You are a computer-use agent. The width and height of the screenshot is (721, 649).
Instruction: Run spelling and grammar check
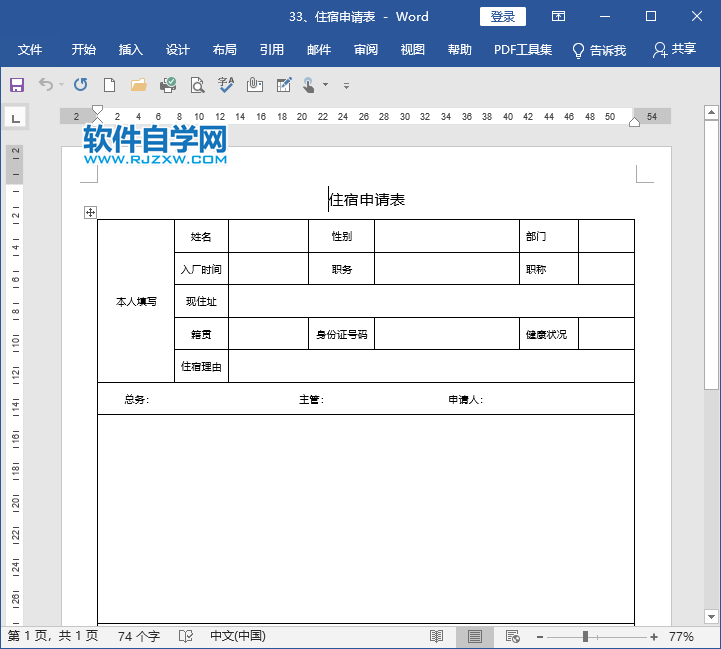(226, 85)
